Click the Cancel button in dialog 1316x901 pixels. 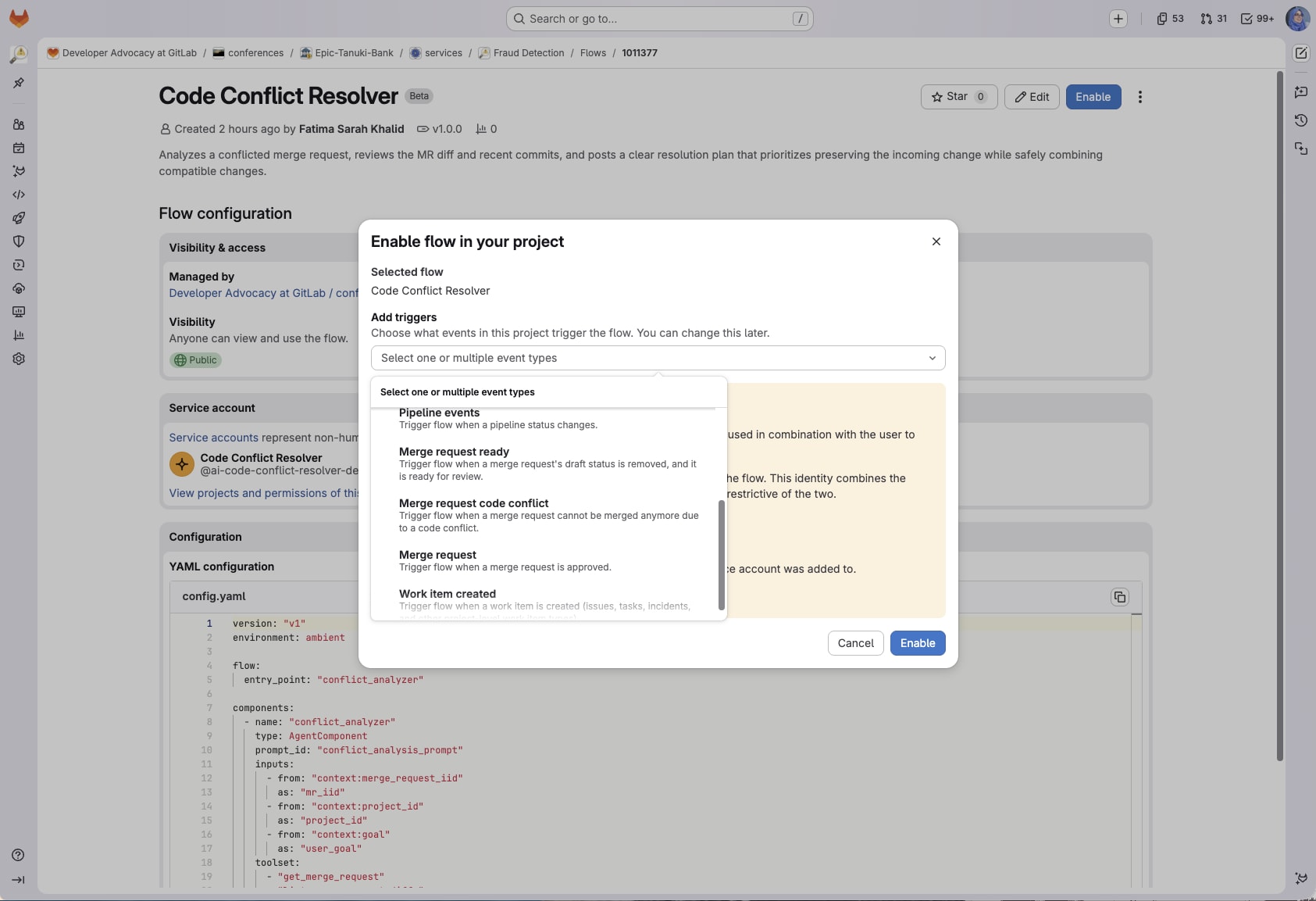[856, 643]
